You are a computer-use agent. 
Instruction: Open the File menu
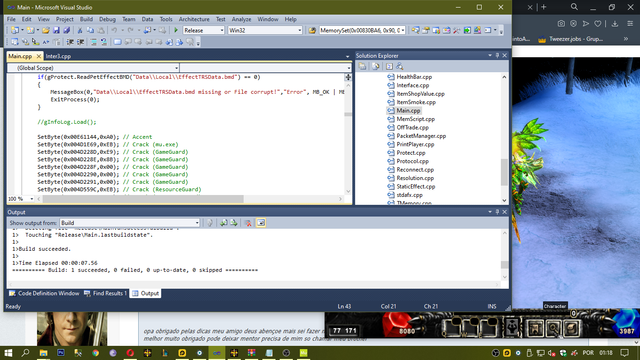[11, 19]
